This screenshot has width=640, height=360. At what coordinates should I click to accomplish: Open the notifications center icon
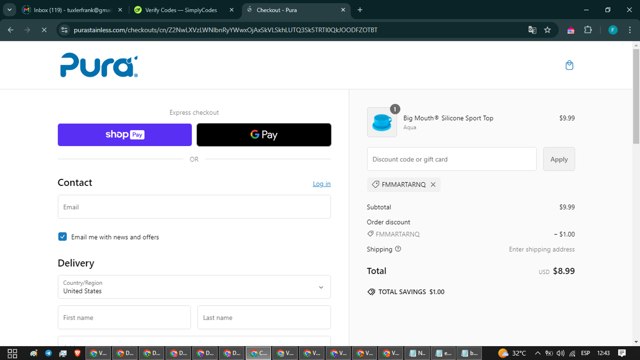coord(622,353)
